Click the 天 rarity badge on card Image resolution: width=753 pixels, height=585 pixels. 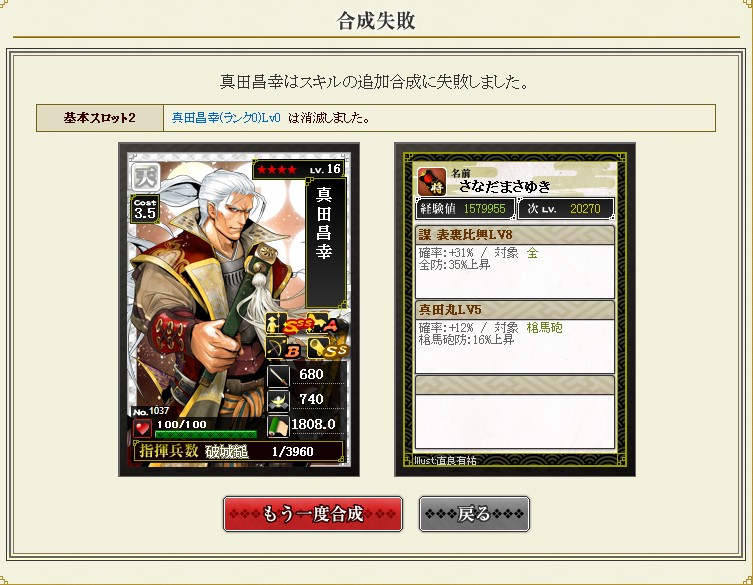[146, 177]
